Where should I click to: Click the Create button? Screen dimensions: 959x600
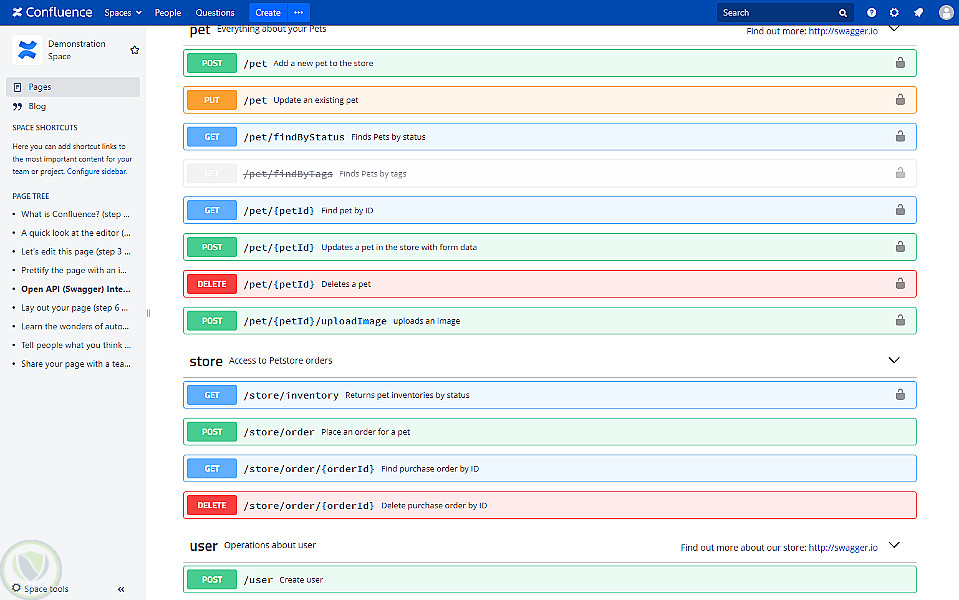[268, 12]
